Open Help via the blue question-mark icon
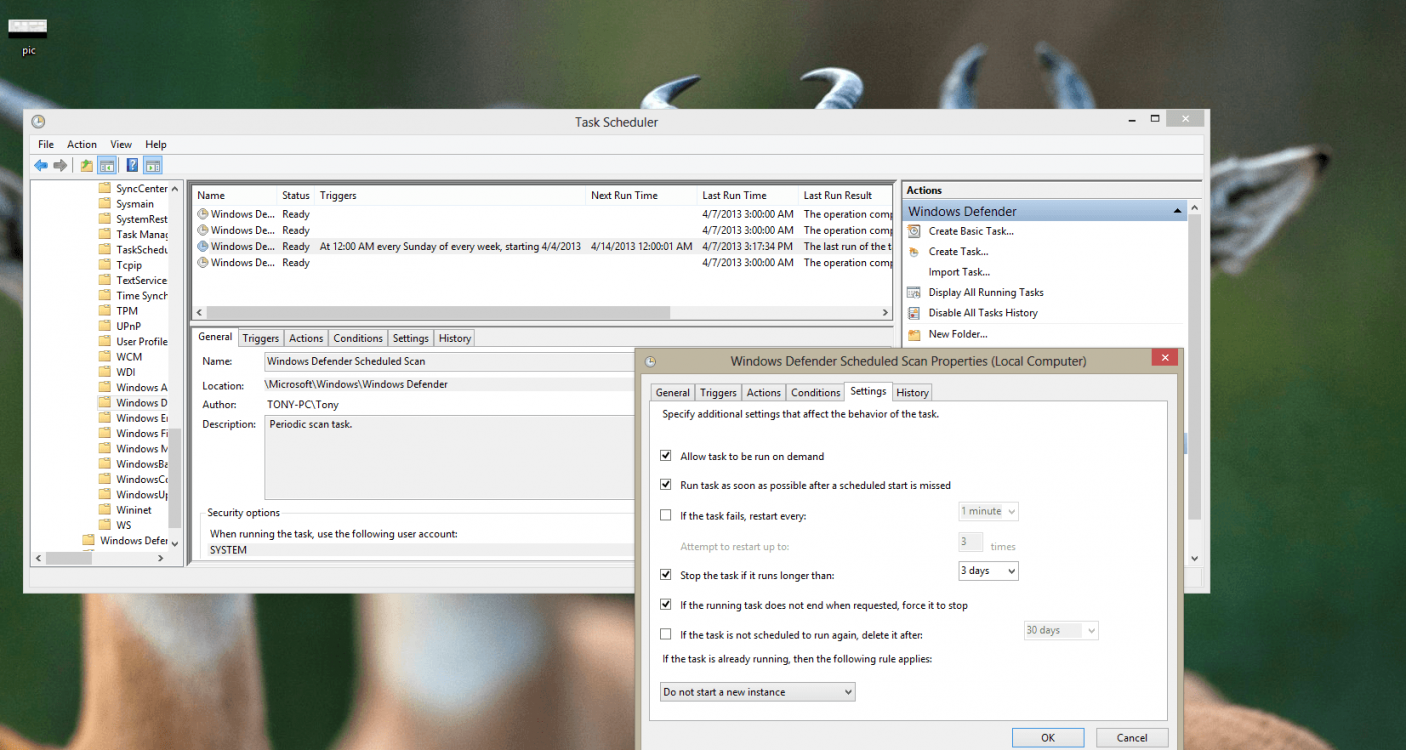This screenshot has width=1406, height=750. click(x=132, y=165)
